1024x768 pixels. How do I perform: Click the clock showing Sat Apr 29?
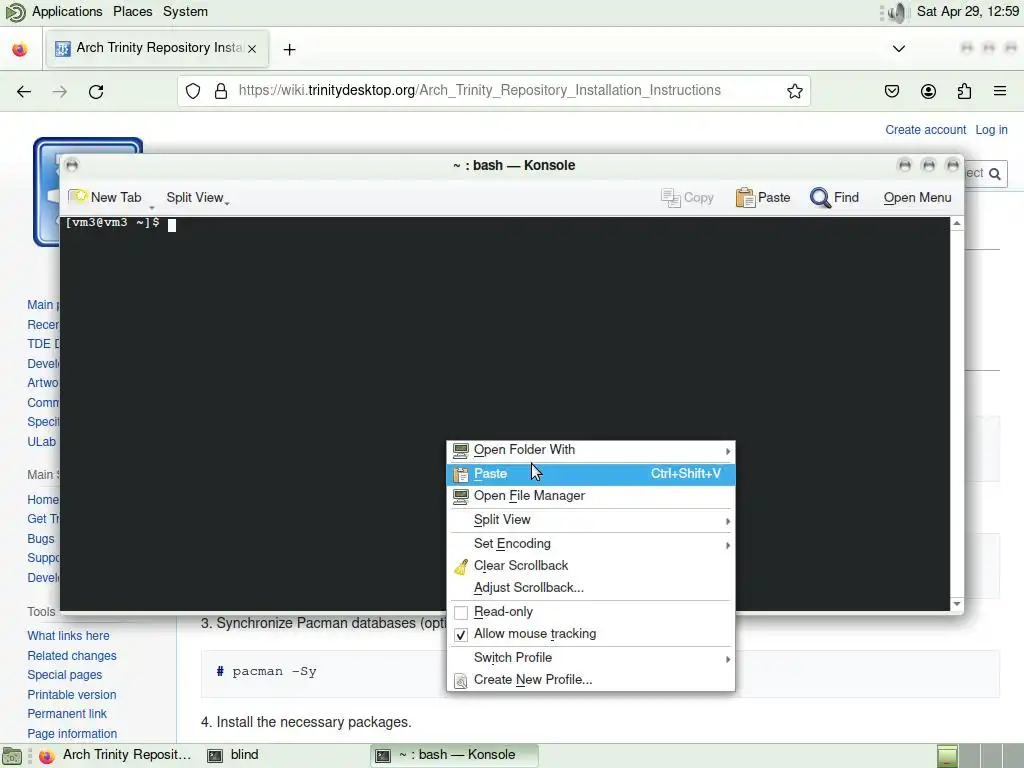(x=968, y=12)
